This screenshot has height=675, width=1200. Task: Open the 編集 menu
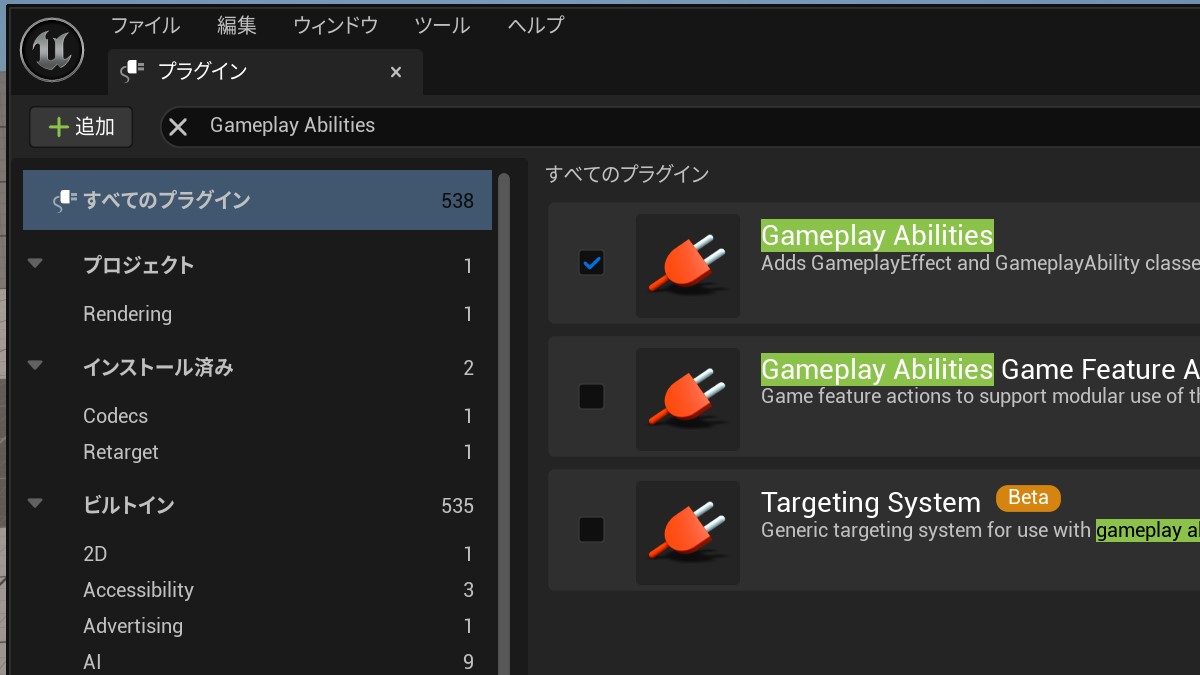coord(237,25)
